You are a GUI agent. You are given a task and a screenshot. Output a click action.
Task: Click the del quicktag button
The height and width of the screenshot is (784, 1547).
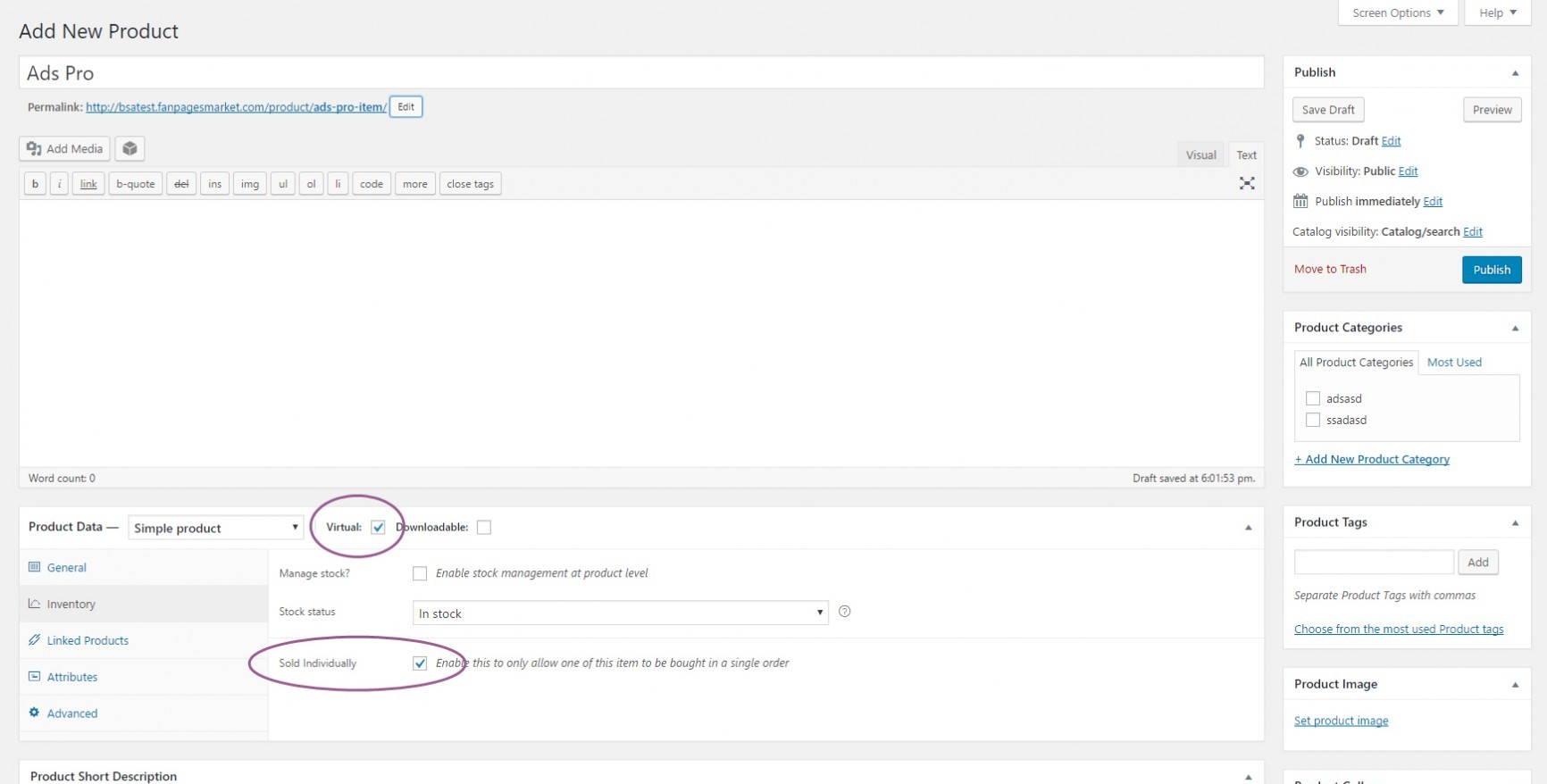181,184
